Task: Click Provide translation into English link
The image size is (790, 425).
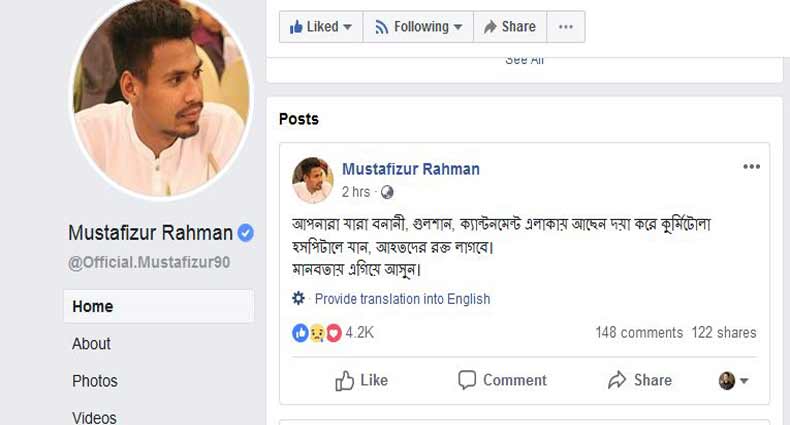Action: pos(402,298)
